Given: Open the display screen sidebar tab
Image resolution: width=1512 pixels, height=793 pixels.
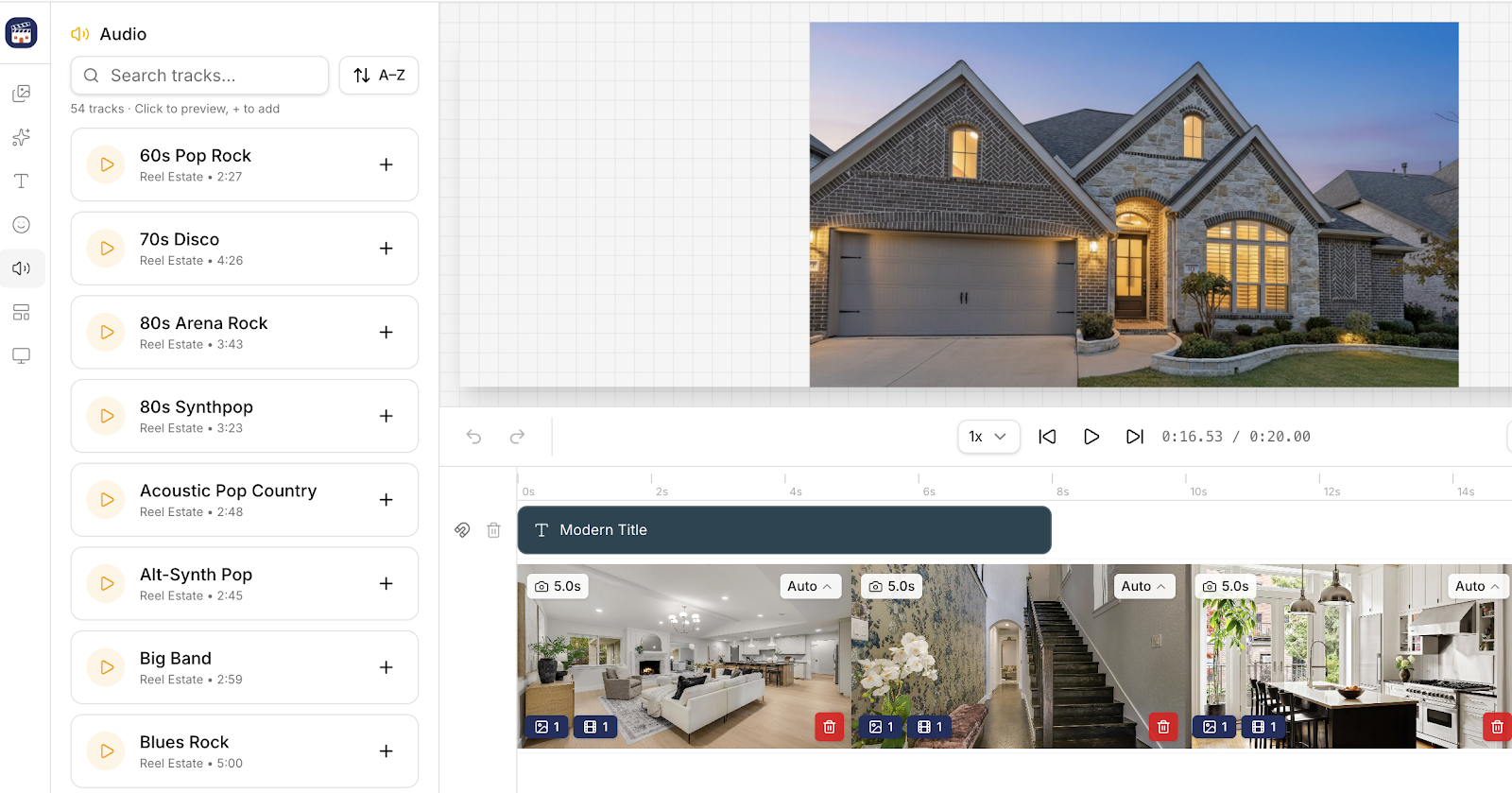Looking at the screenshot, I should pyautogui.click(x=21, y=355).
